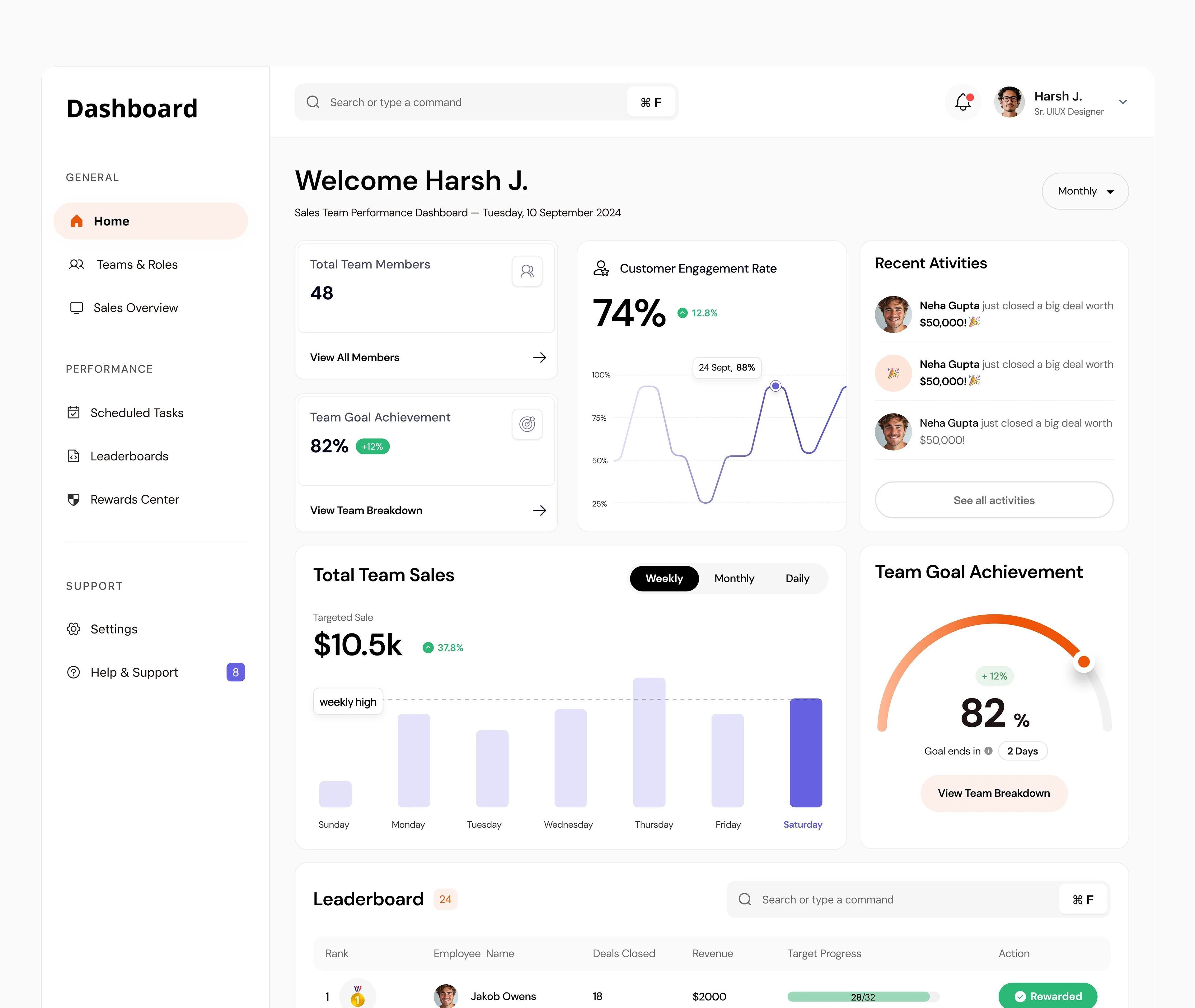Open the Monthly period dropdown
Screen dimensions: 1195x1008
(x=1085, y=191)
